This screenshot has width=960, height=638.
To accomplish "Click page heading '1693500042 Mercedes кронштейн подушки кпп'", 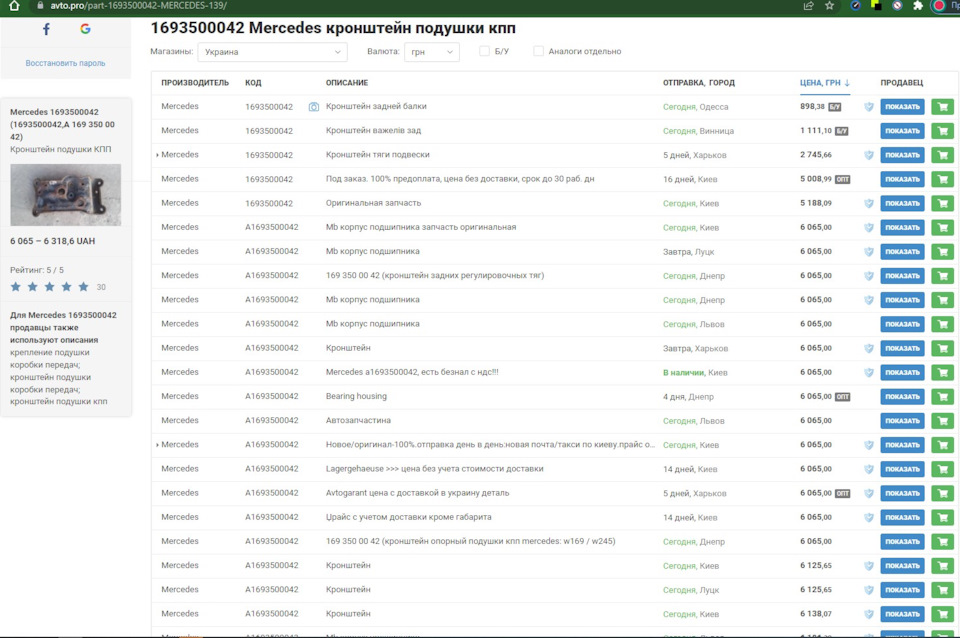I will pos(333,28).
